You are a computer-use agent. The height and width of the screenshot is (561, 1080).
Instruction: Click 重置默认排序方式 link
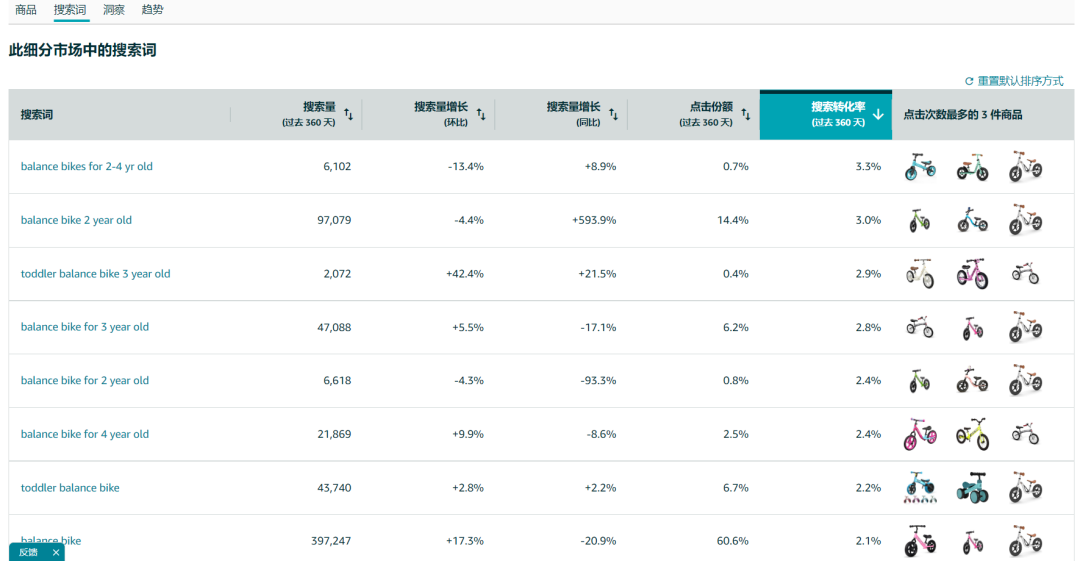click(1020, 81)
